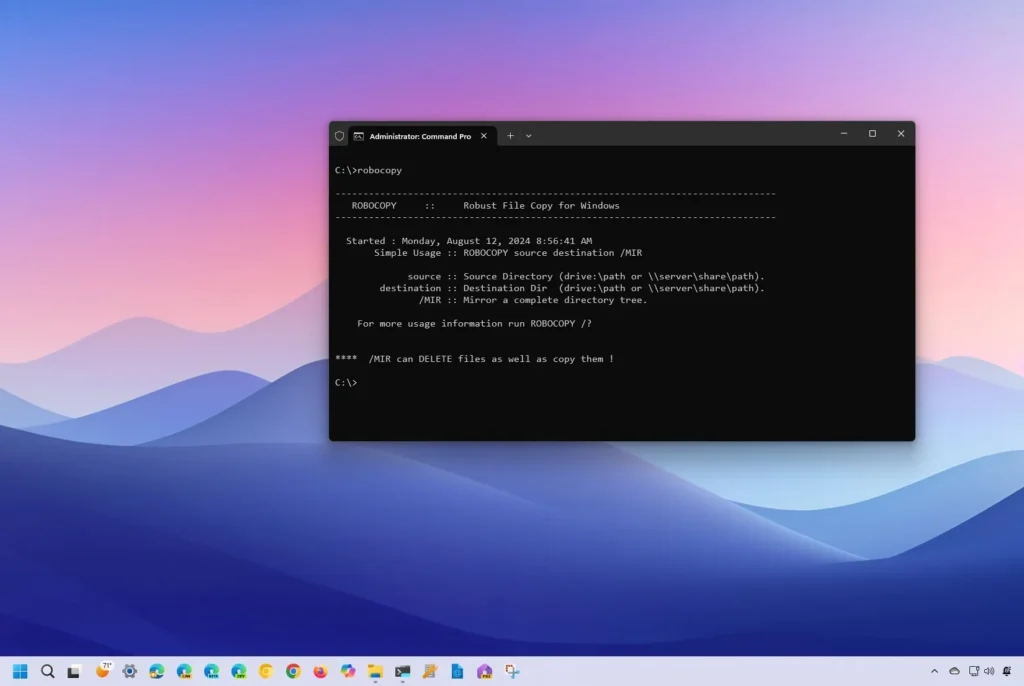Open File Explorer from taskbar

point(375,671)
